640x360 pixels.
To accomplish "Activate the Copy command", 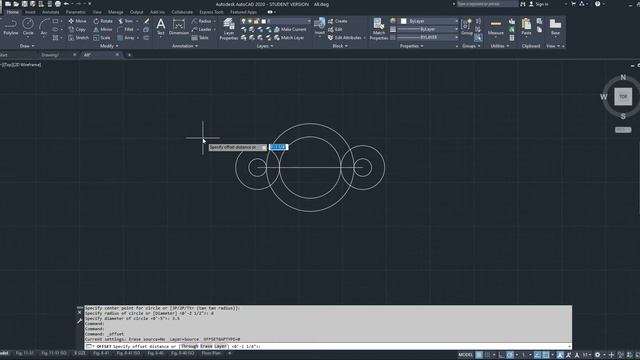I will (x=77, y=29).
